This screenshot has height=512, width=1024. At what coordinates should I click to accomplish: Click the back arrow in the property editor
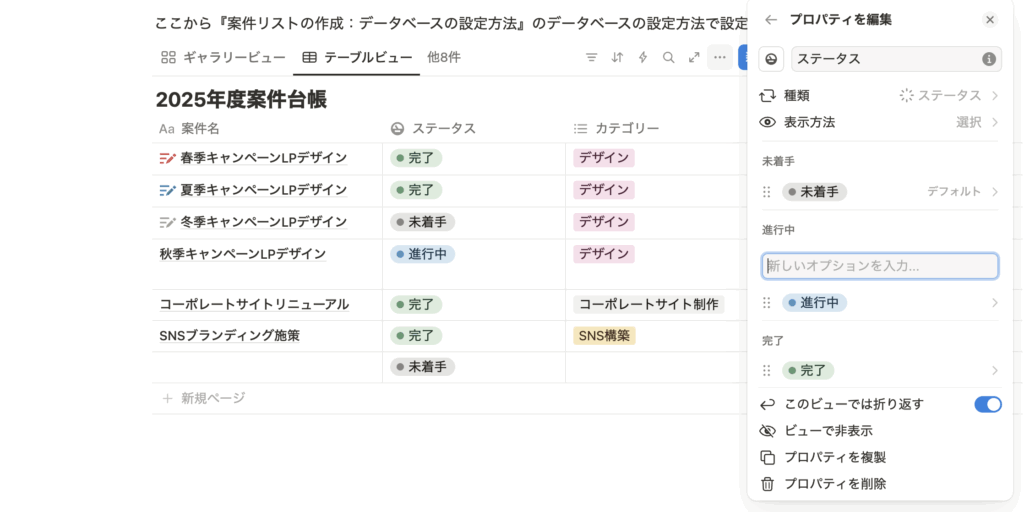(x=770, y=20)
